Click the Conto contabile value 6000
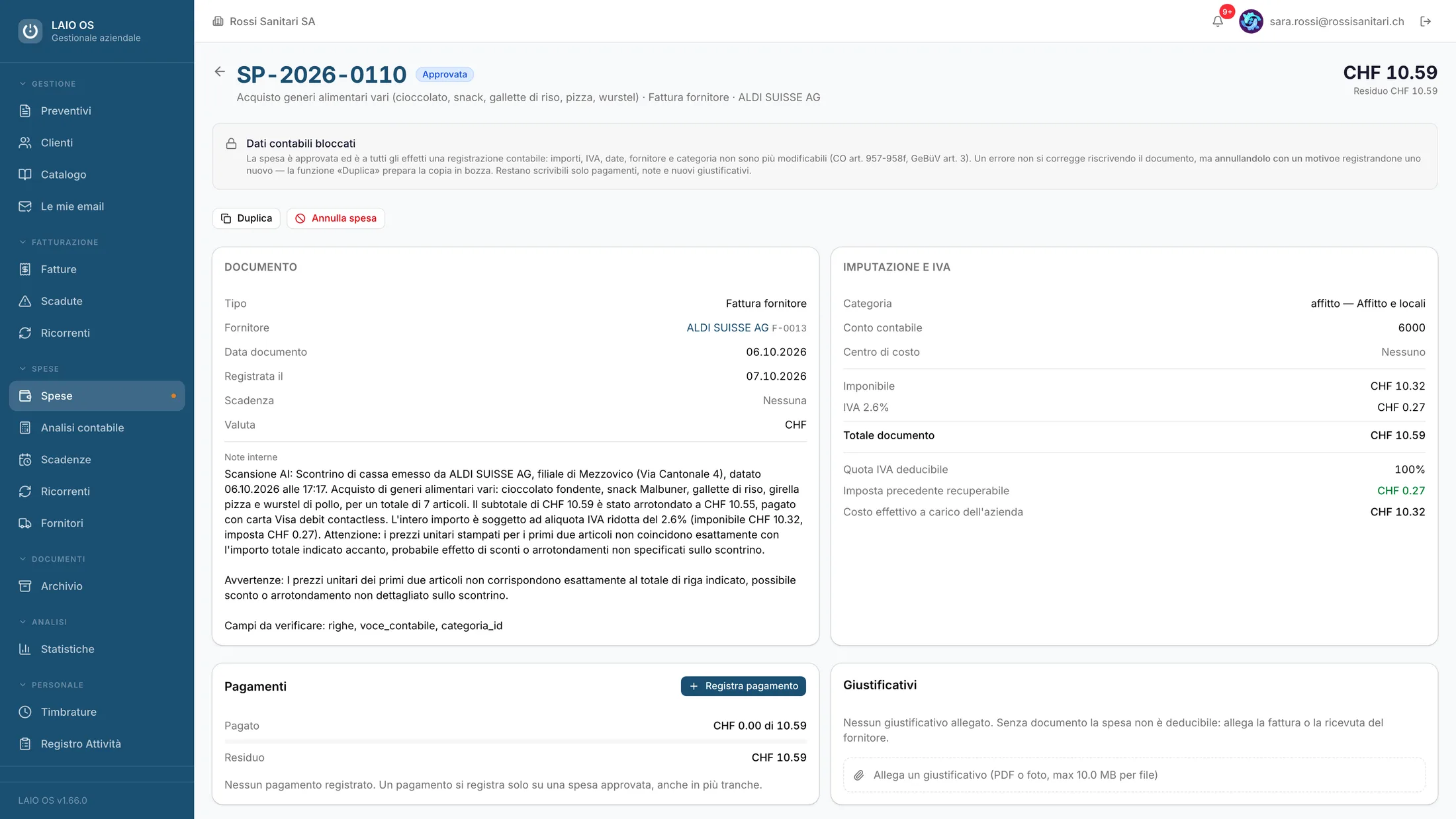 point(1412,327)
